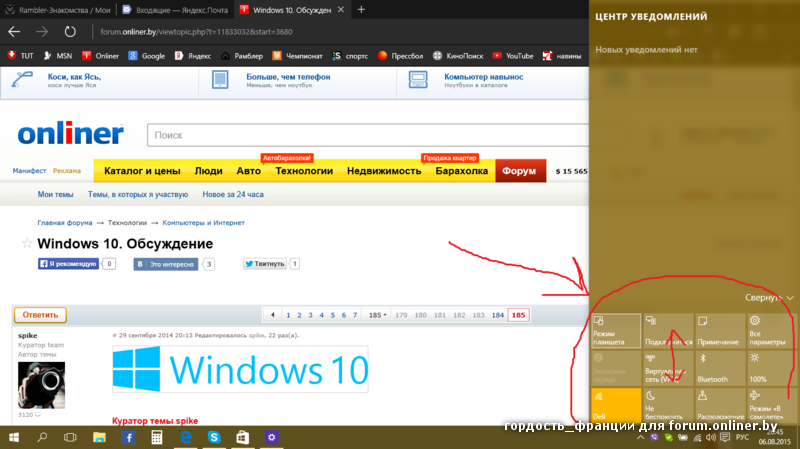Viewport: 800px width, 449px height.
Task: Click the Твитнуть button
Action: click(x=264, y=264)
